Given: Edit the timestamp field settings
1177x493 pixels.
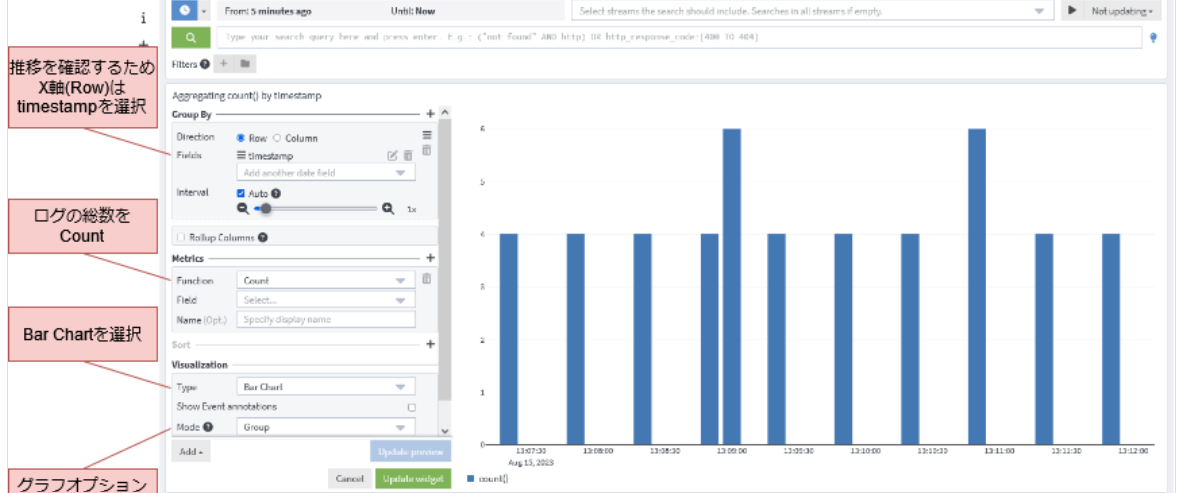Looking at the screenshot, I should [x=392, y=156].
